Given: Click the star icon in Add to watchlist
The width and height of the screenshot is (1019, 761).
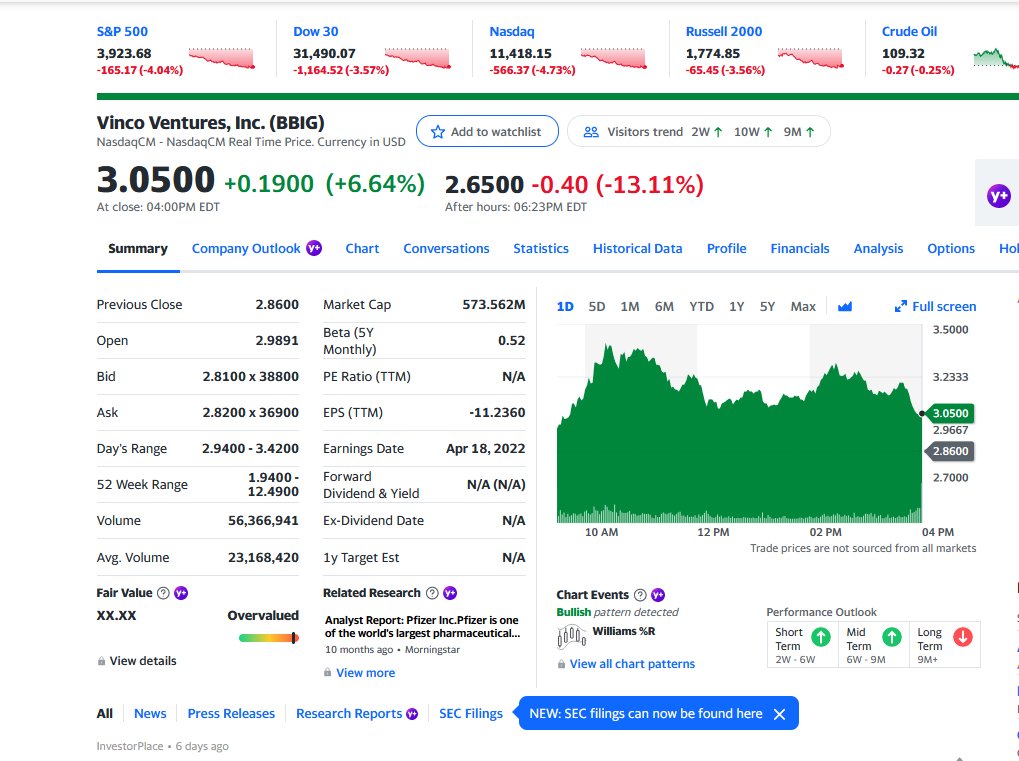Looking at the screenshot, I should click(x=438, y=132).
